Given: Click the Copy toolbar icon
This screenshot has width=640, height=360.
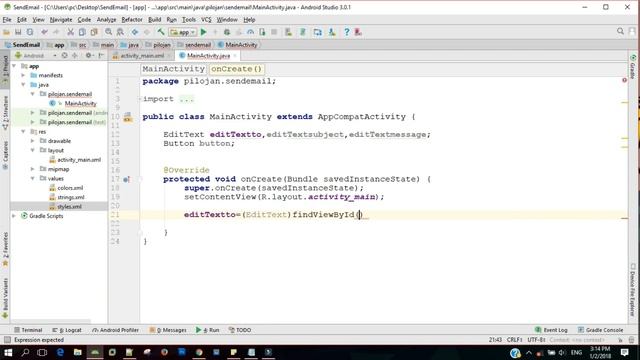Looking at the screenshot, I should (x=82, y=32).
